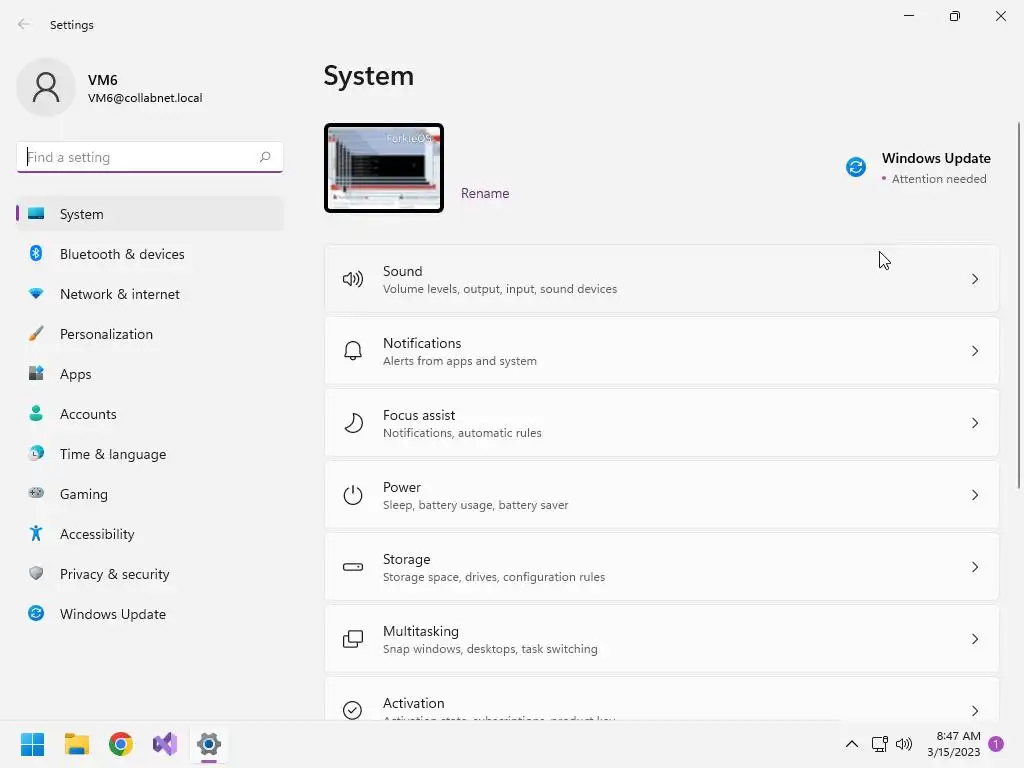Click the Accounts person icon in sidebar
This screenshot has height=768, width=1024.
pyautogui.click(x=36, y=413)
